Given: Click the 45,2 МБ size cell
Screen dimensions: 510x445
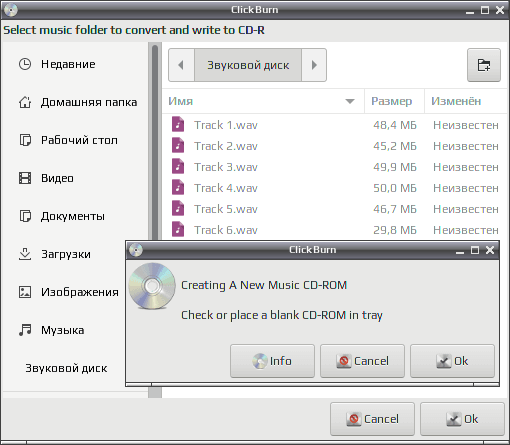Looking at the screenshot, I should (x=395, y=146).
